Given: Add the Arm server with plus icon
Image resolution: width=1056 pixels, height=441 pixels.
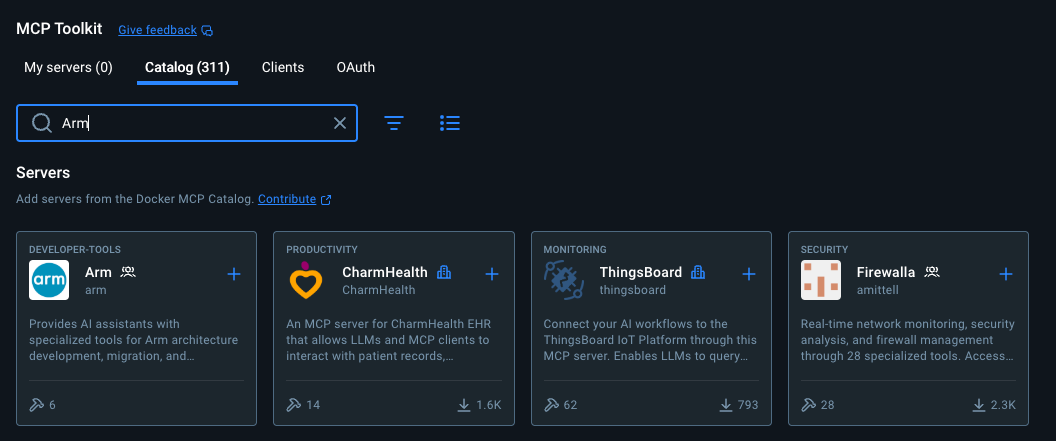Looking at the screenshot, I should [x=234, y=274].
